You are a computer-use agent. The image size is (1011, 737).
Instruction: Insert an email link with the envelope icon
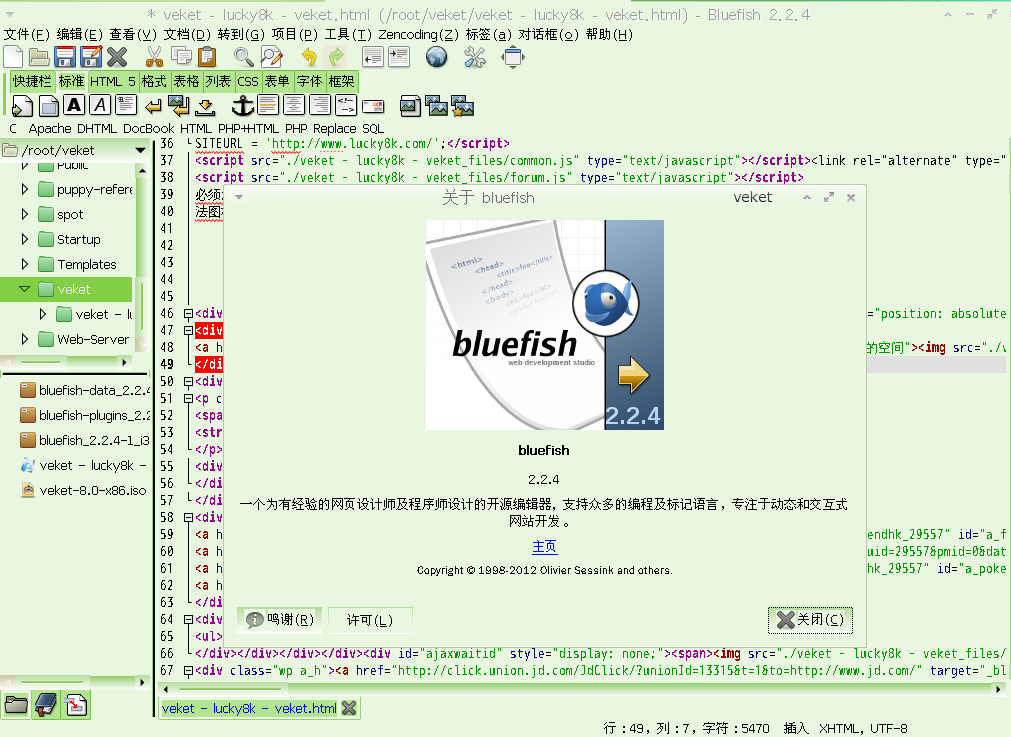click(373, 106)
